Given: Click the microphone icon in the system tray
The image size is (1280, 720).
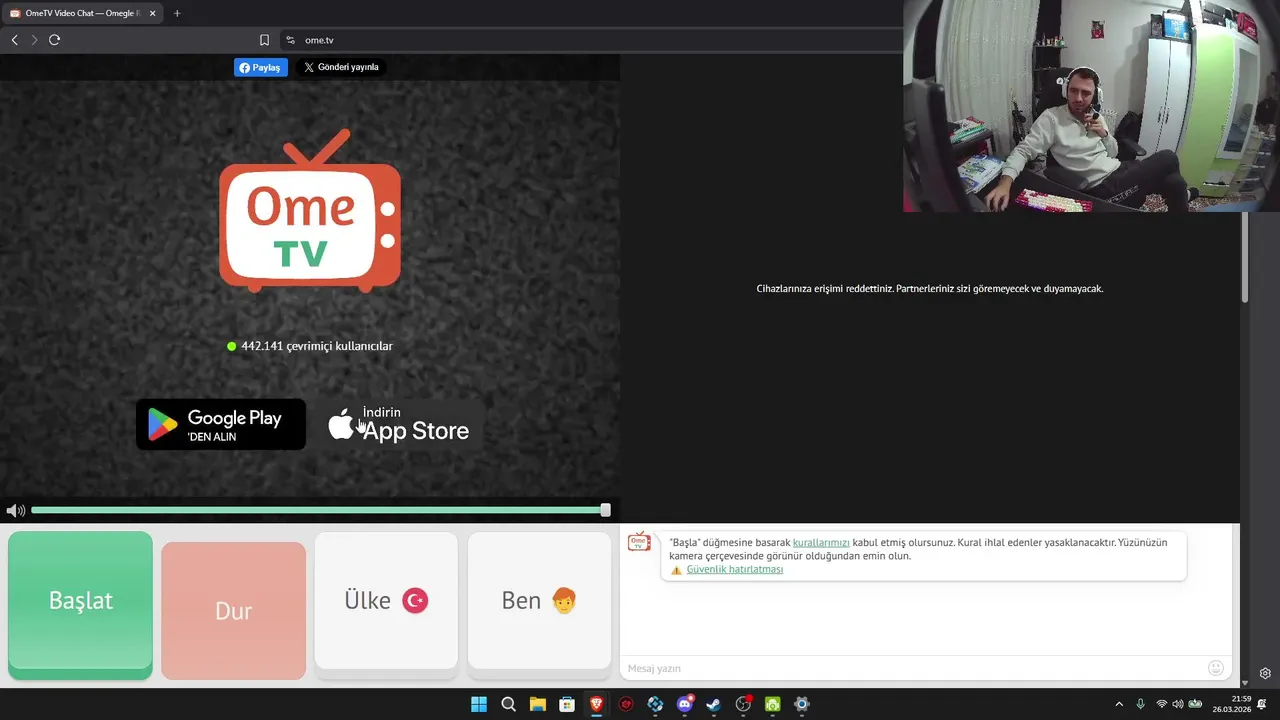Looking at the screenshot, I should coord(1140,704).
